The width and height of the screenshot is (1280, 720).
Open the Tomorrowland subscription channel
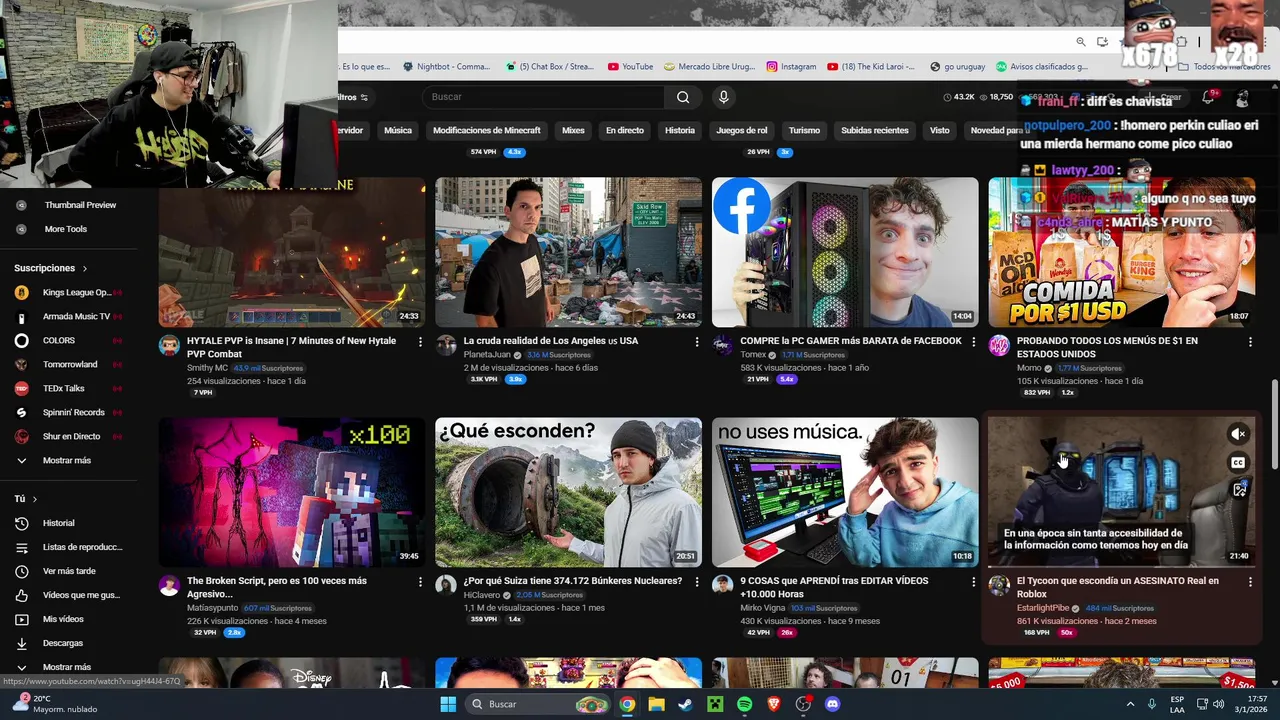coord(68,365)
